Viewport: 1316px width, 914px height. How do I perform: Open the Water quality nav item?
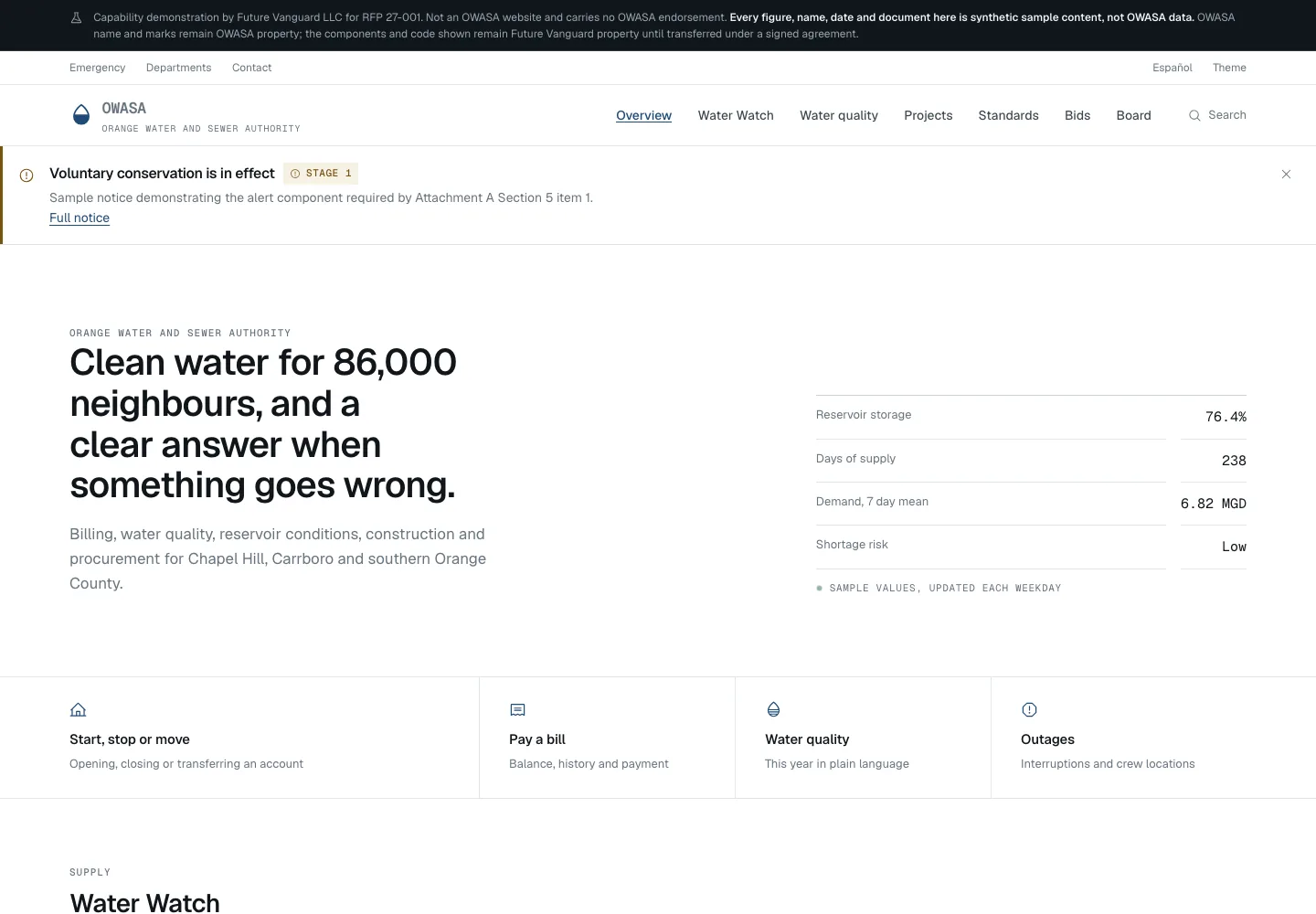tap(839, 115)
